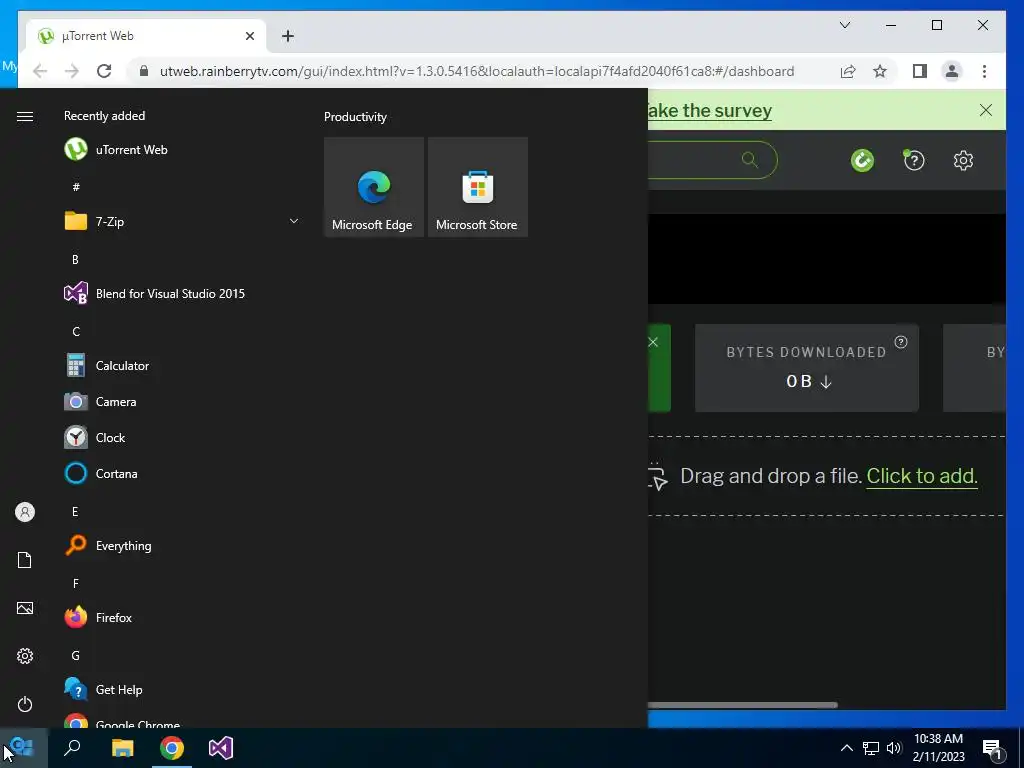Image resolution: width=1024 pixels, height=768 pixels.
Task: Open Chrome profile avatar
Action: click(952, 71)
